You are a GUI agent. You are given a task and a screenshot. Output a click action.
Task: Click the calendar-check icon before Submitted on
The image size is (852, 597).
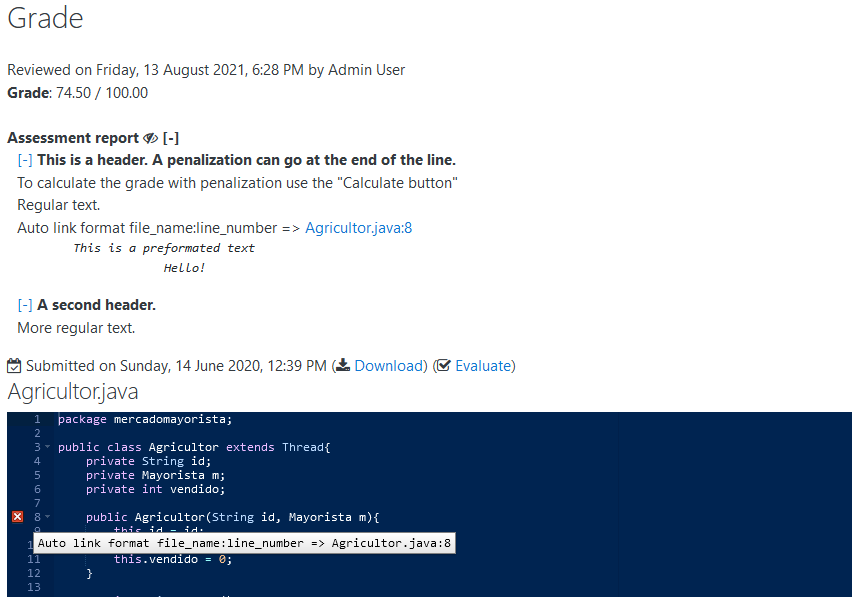click(14, 366)
